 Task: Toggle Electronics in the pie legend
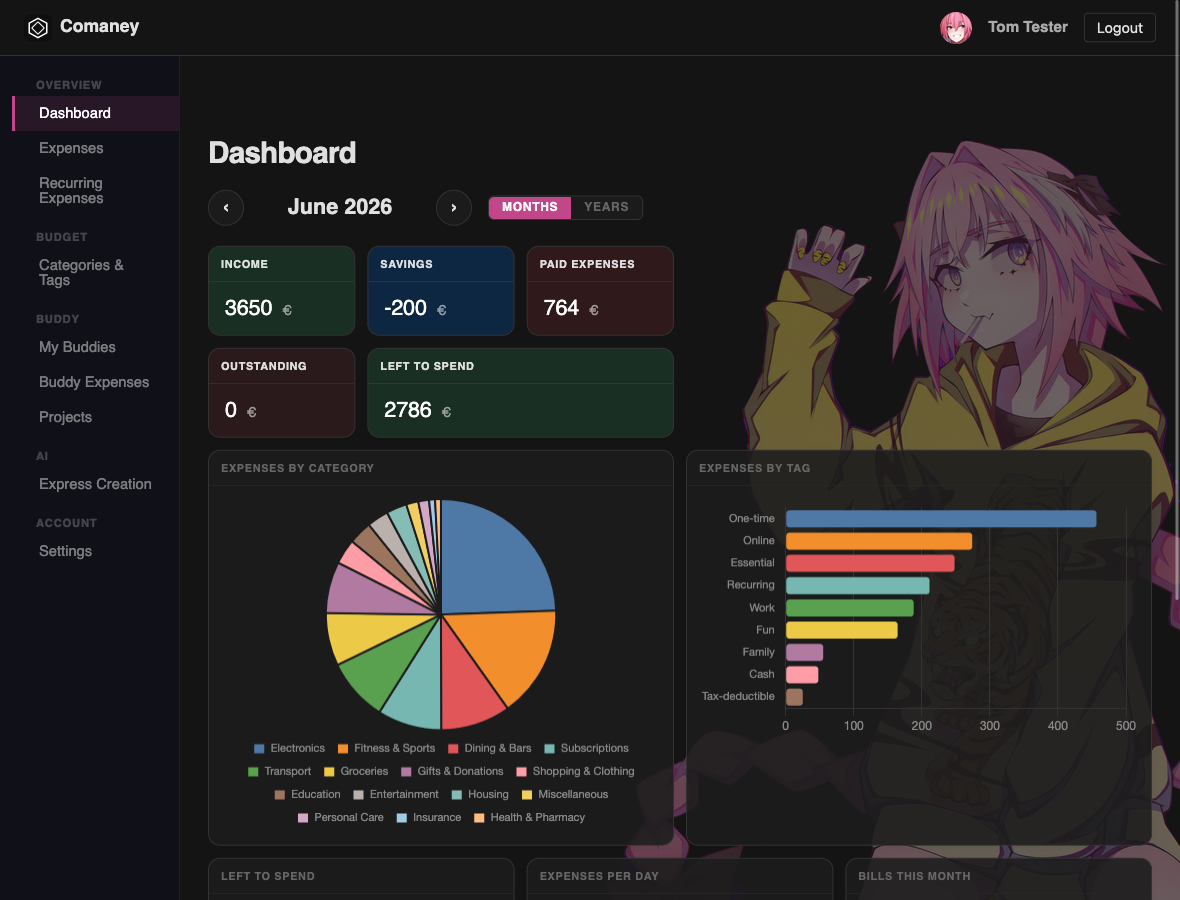[290, 748]
